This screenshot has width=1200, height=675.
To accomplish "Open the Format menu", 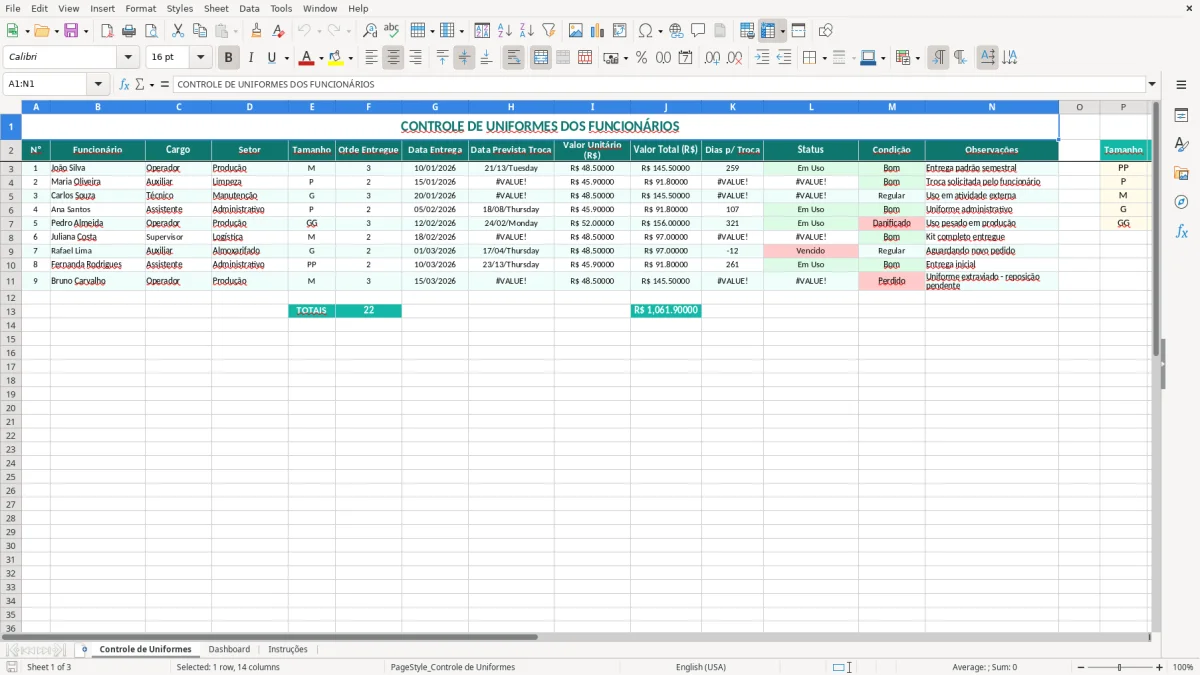I will coord(141,8).
